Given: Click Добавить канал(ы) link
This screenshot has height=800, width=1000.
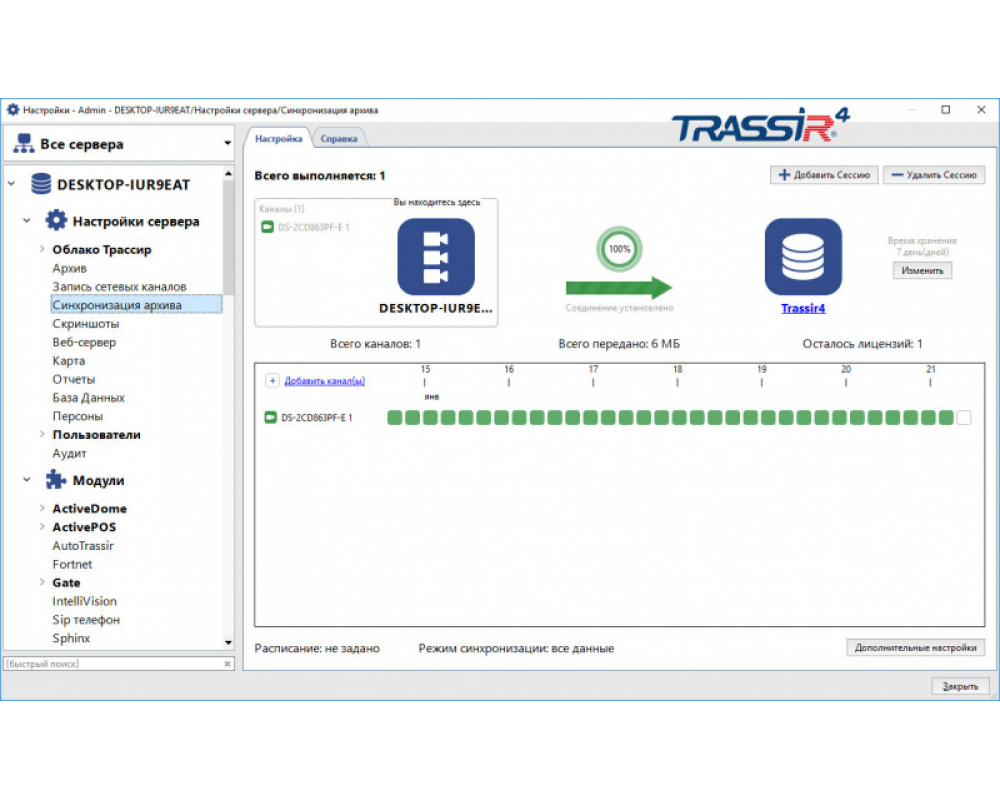Looking at the screenshot, I should 325,381.
